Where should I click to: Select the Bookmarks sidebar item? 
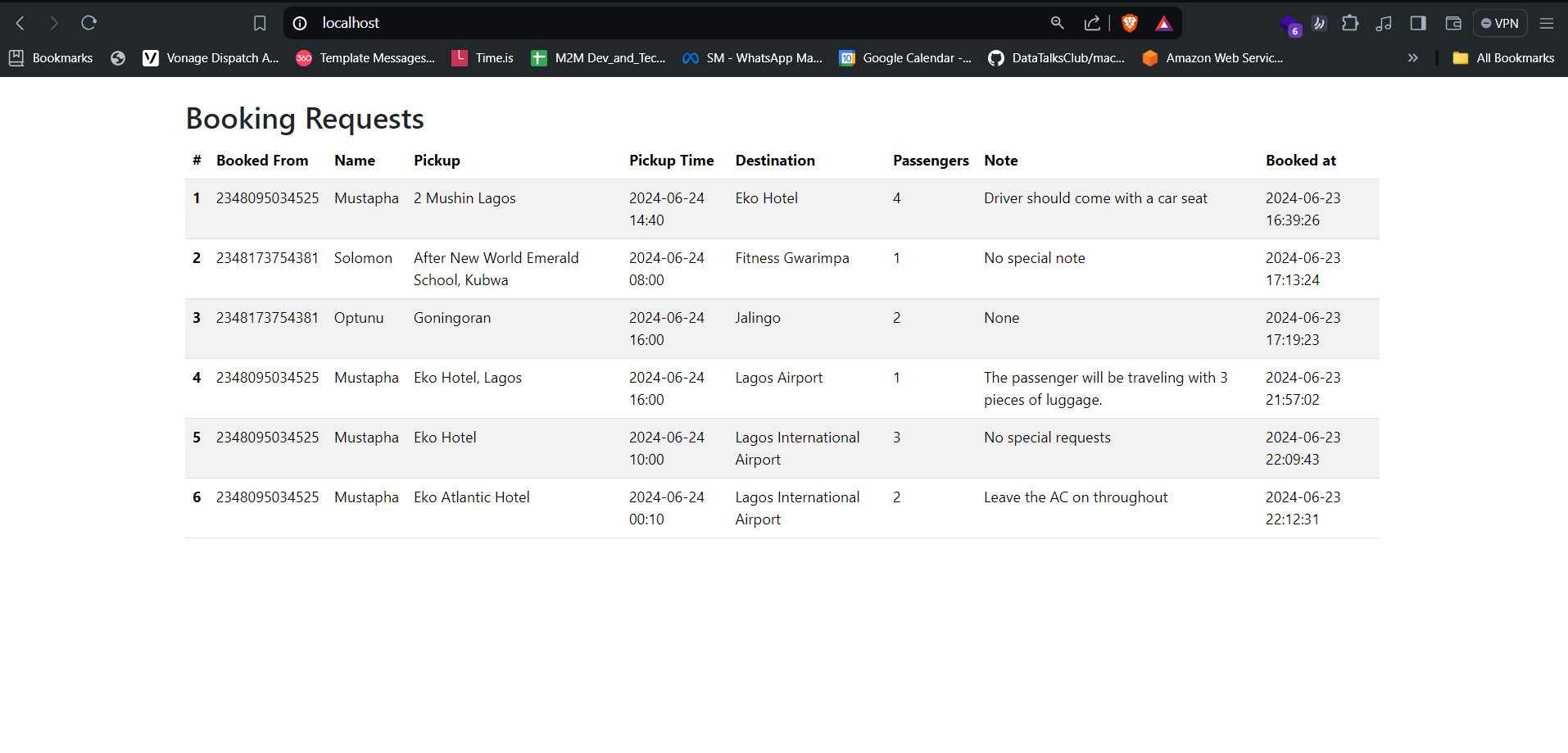coord(50,57)
